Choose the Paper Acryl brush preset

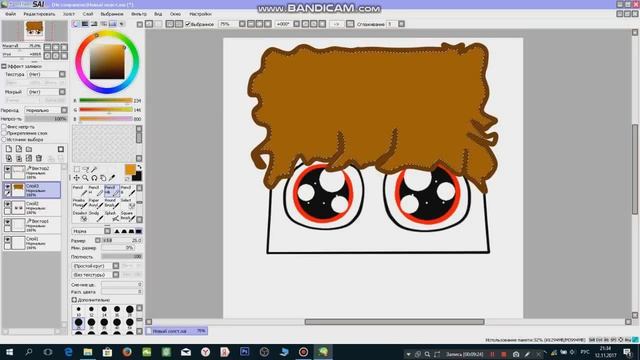click(96, 203)
